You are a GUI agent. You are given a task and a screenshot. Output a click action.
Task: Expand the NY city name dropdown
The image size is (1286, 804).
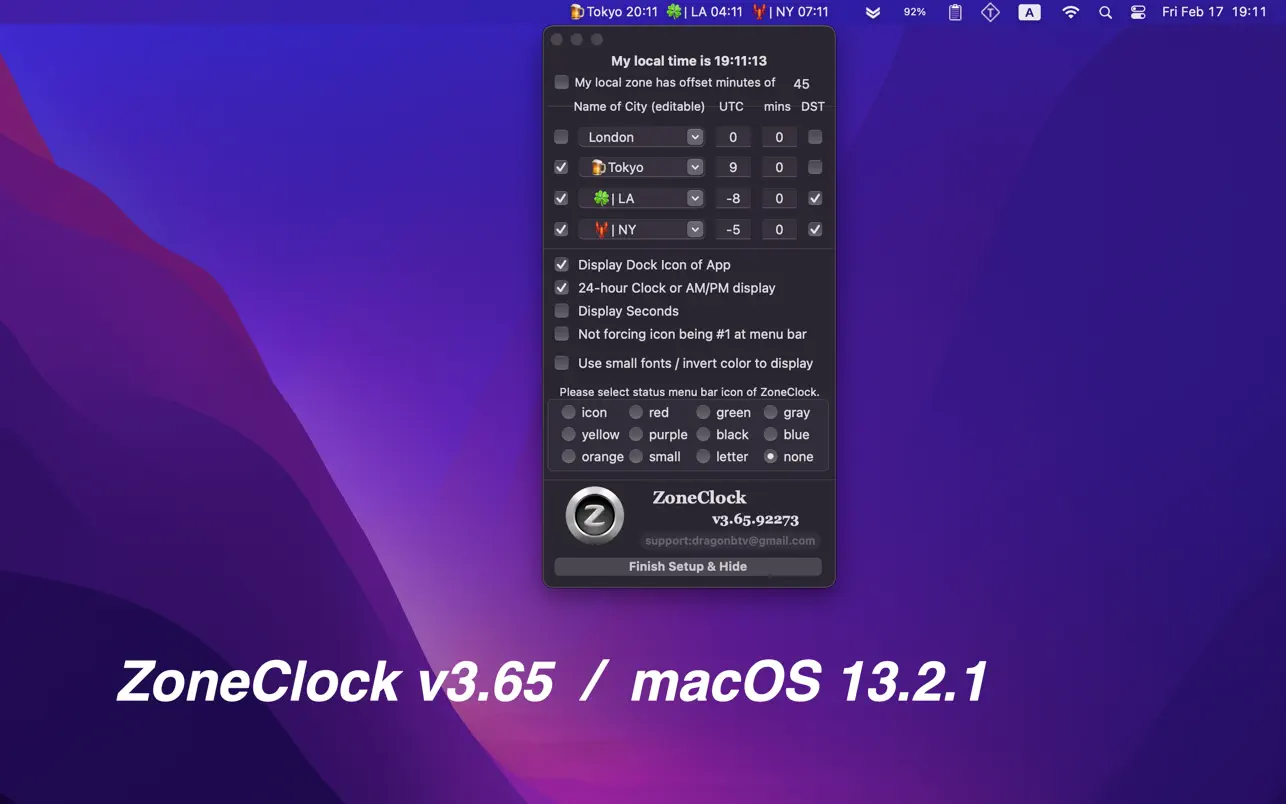click(x=695, y=229)
